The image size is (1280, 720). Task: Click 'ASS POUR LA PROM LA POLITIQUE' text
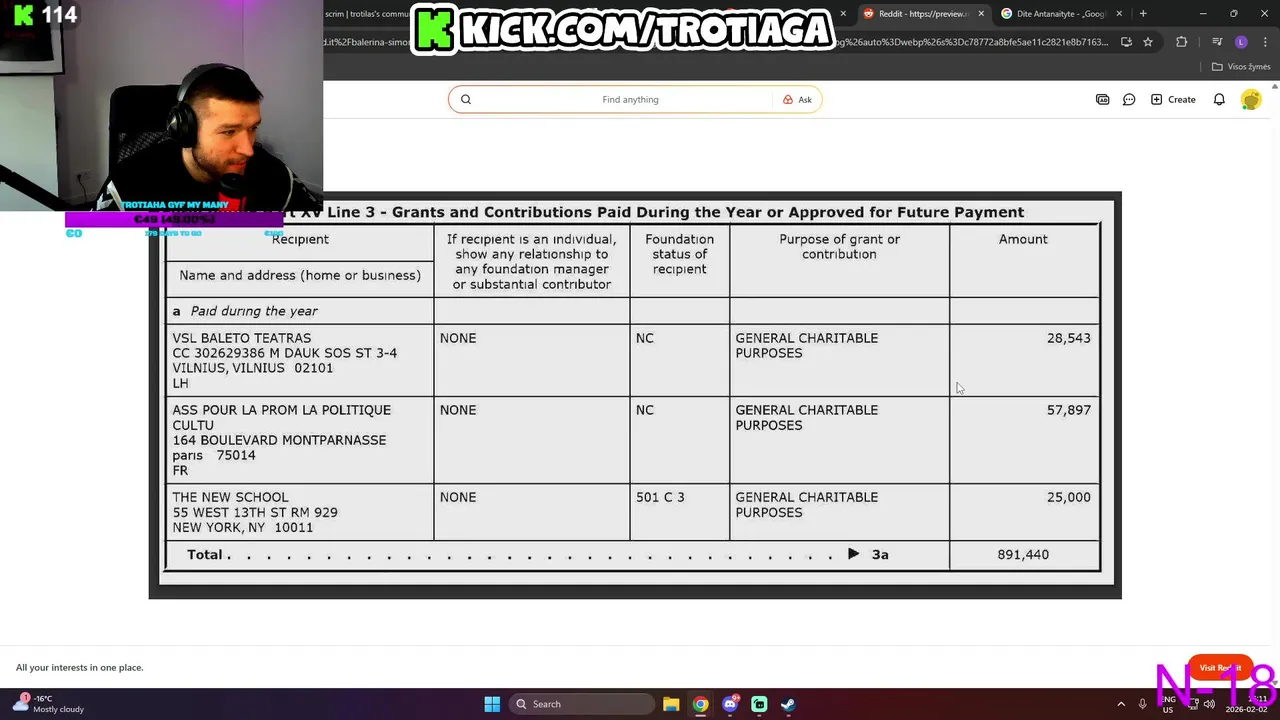[281, 410]
